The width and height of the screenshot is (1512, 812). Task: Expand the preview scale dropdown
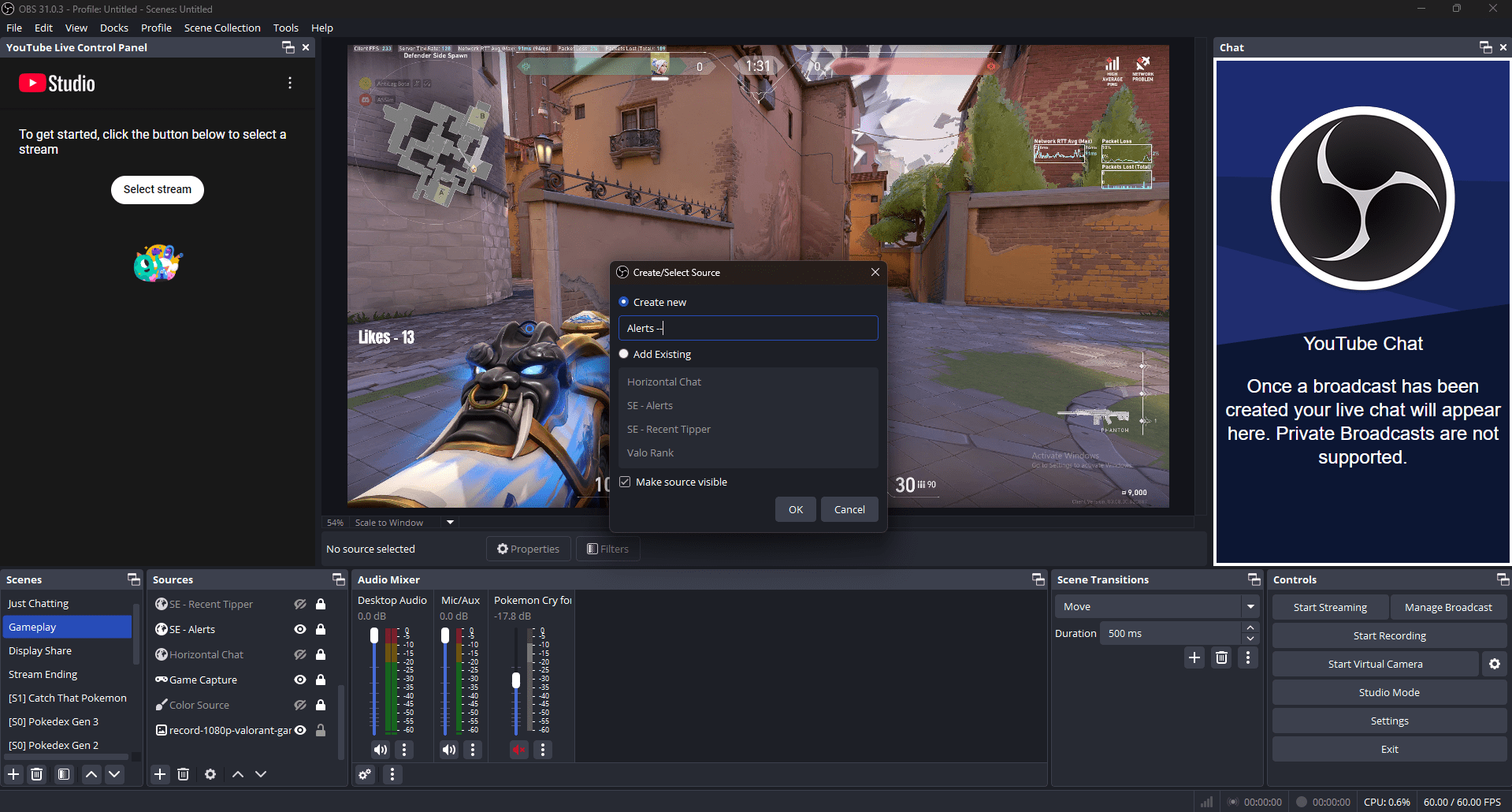click(450, 522)
